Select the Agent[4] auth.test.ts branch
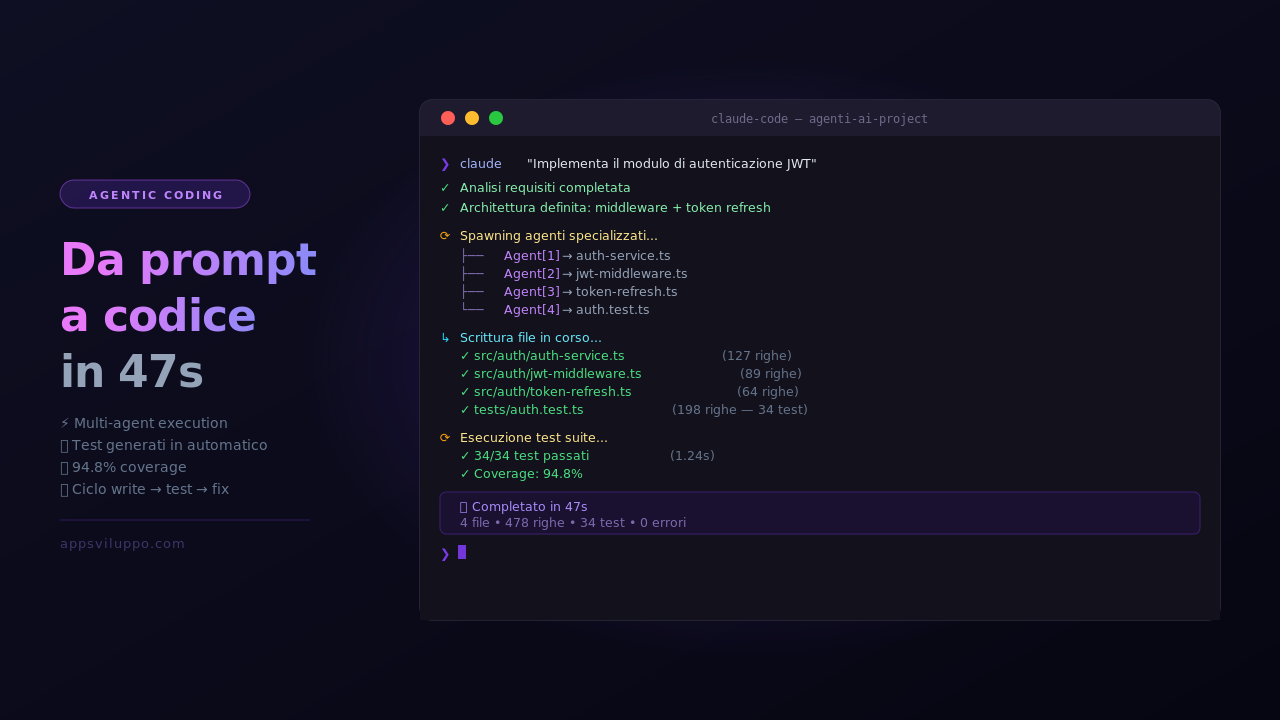This screenshot has width=1280, height=720. click(x=576, y=310)
